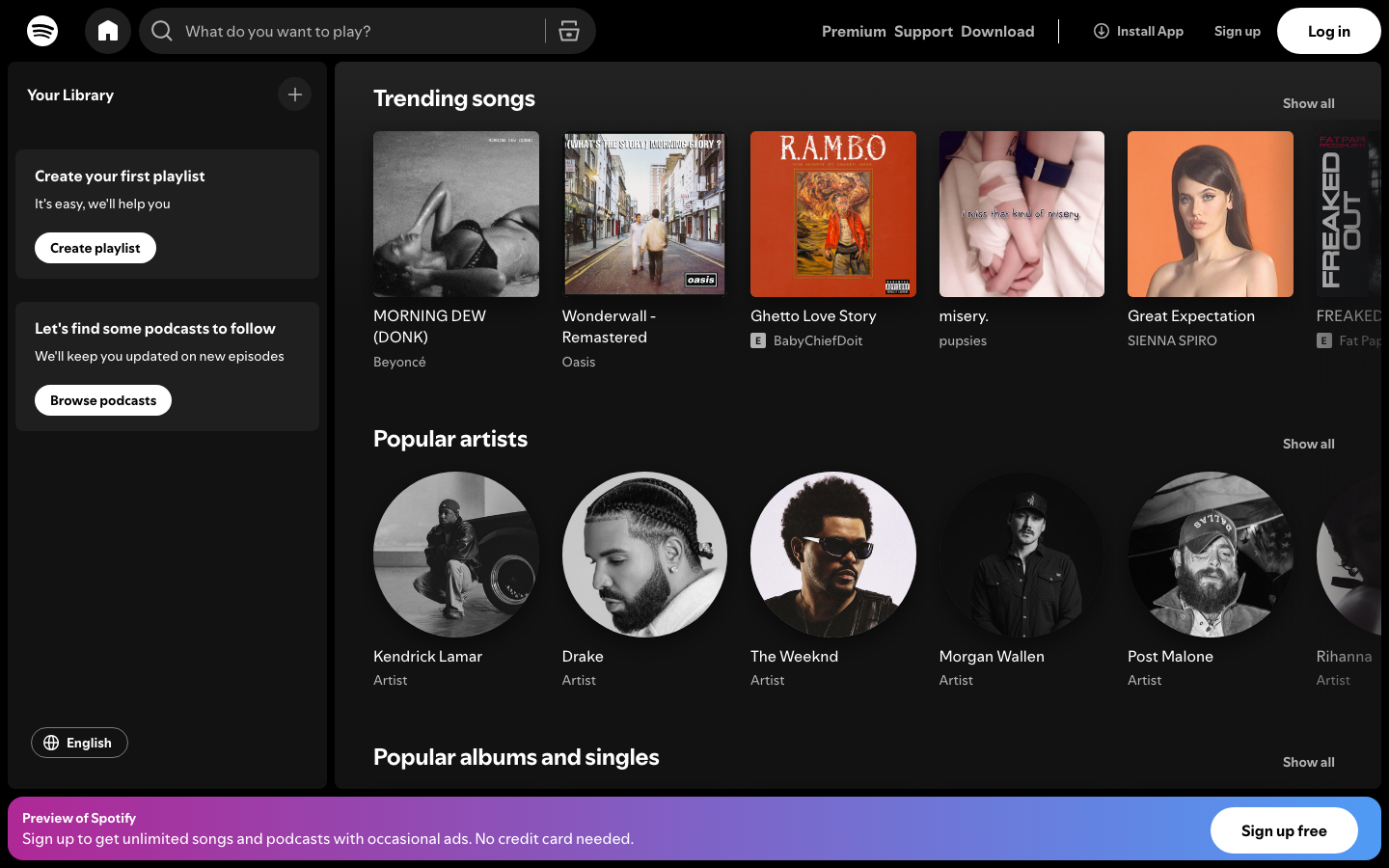
Task: Click pupsies artist name
Action: click(x=963, y=340)
